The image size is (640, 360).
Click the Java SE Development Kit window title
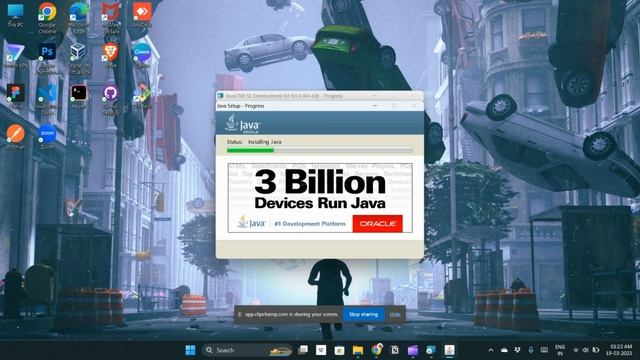[283, 96]
